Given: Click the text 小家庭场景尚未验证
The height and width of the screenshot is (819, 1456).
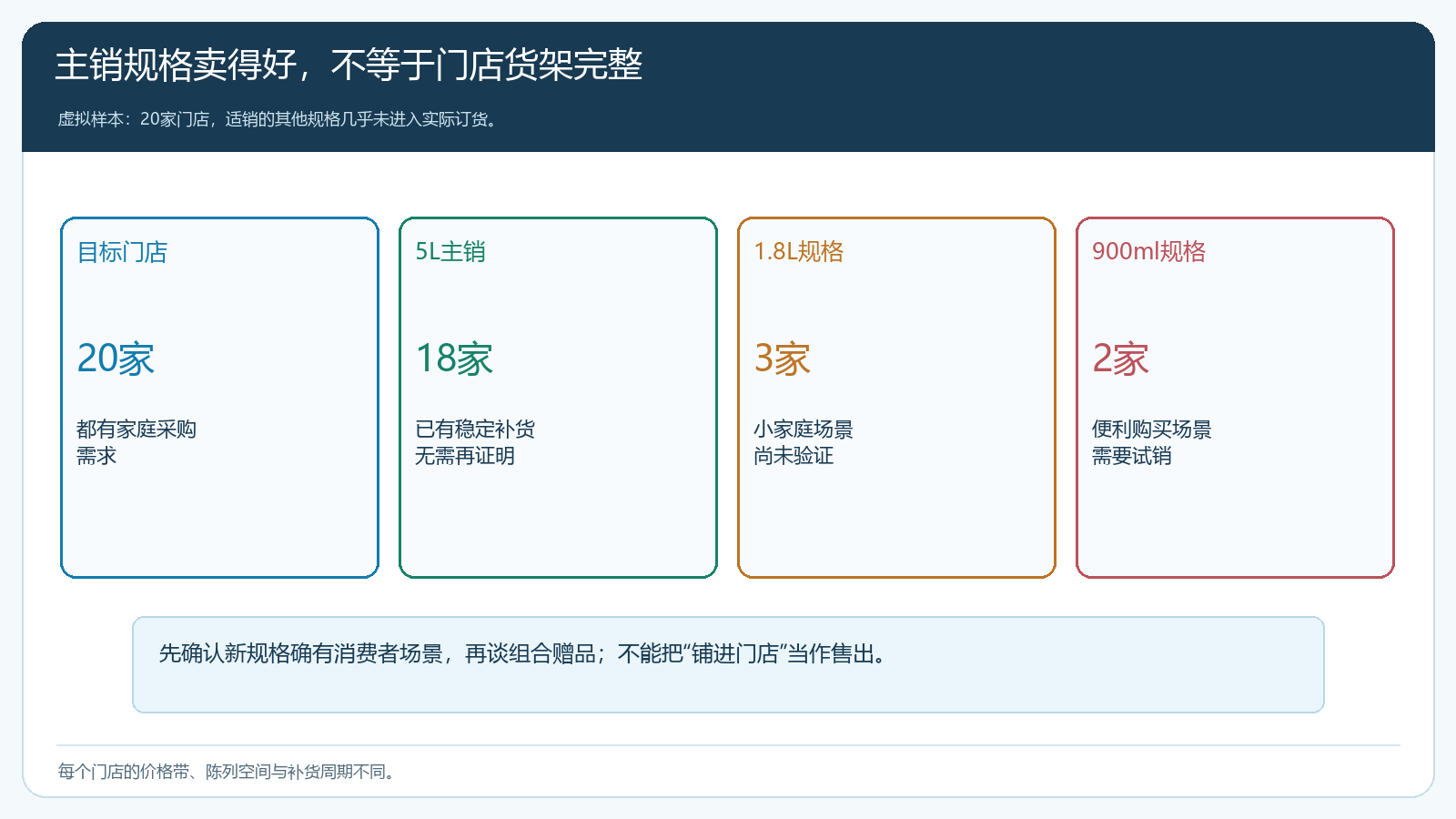Looking at the screenshot, I should click(804, 442).
